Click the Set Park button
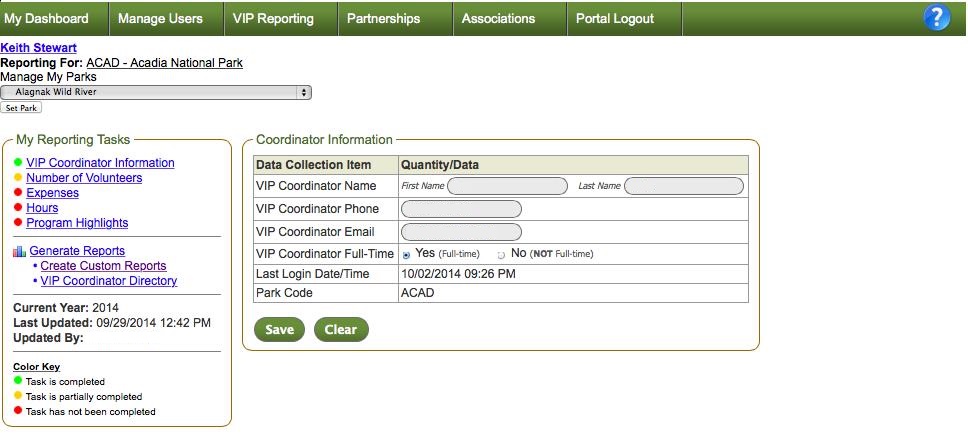This screenshot has width=968, height=448. click(21, 108)
